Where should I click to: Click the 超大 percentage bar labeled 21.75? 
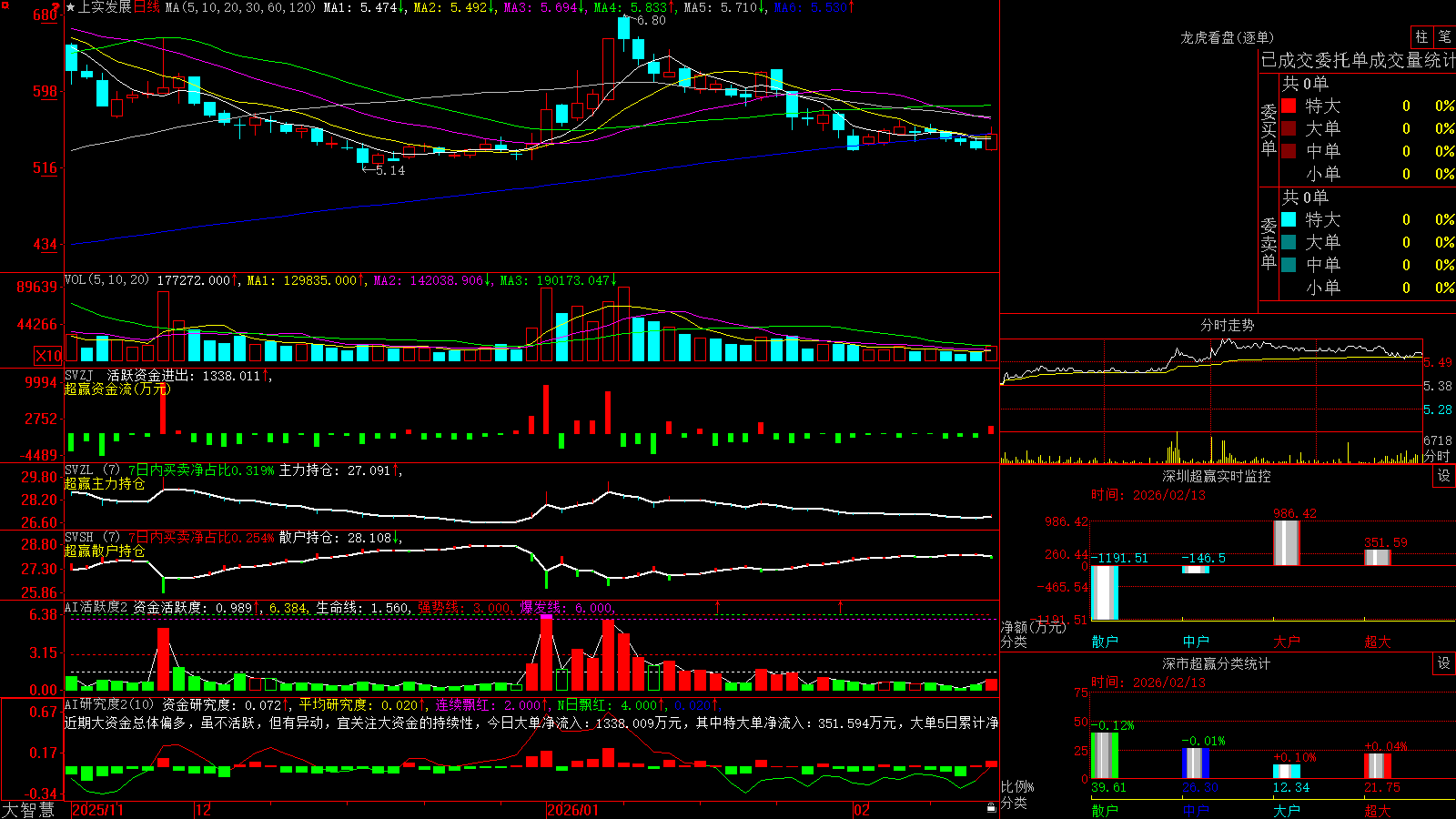(1378, 765)
